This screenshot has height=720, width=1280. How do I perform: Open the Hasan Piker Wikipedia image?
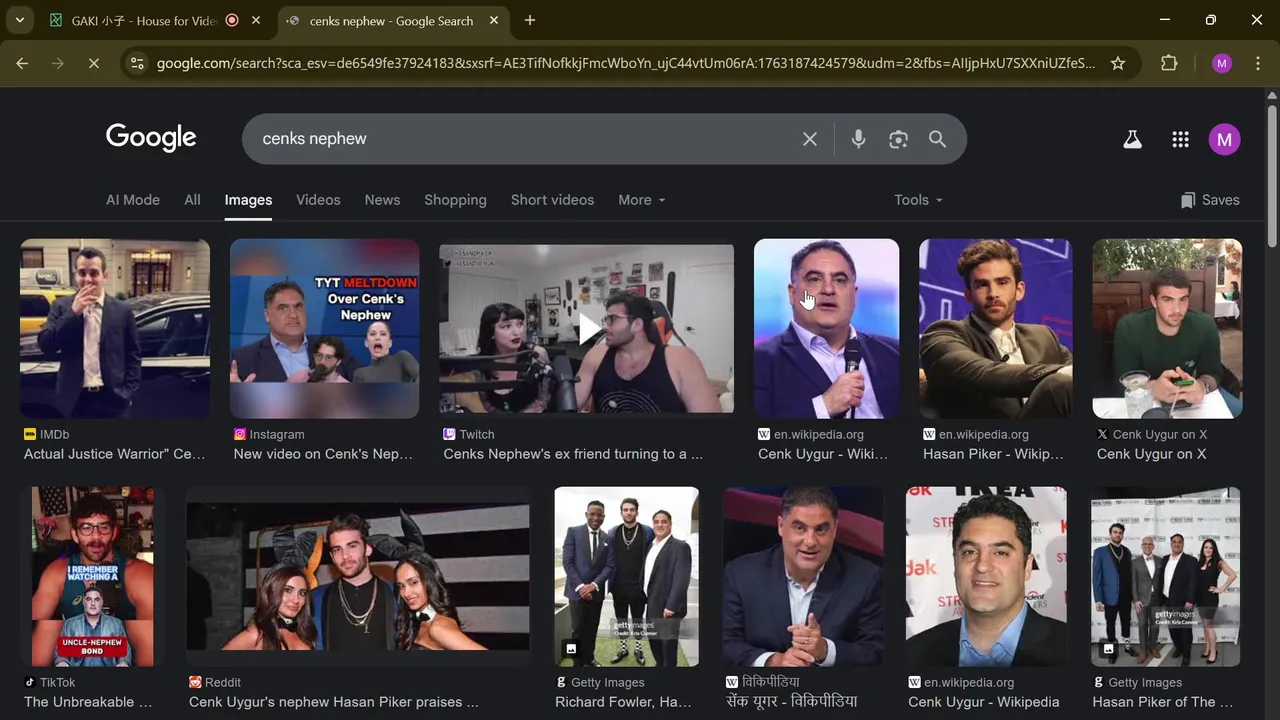tap(995, 328)
